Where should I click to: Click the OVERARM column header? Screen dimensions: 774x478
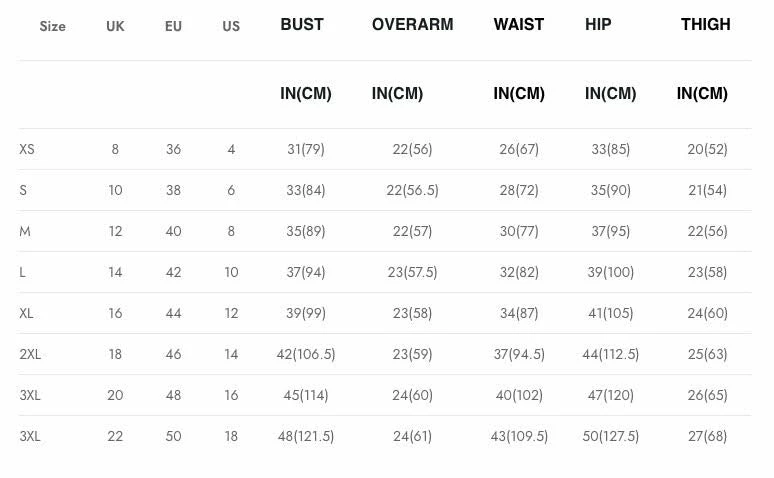coord(412,25)
